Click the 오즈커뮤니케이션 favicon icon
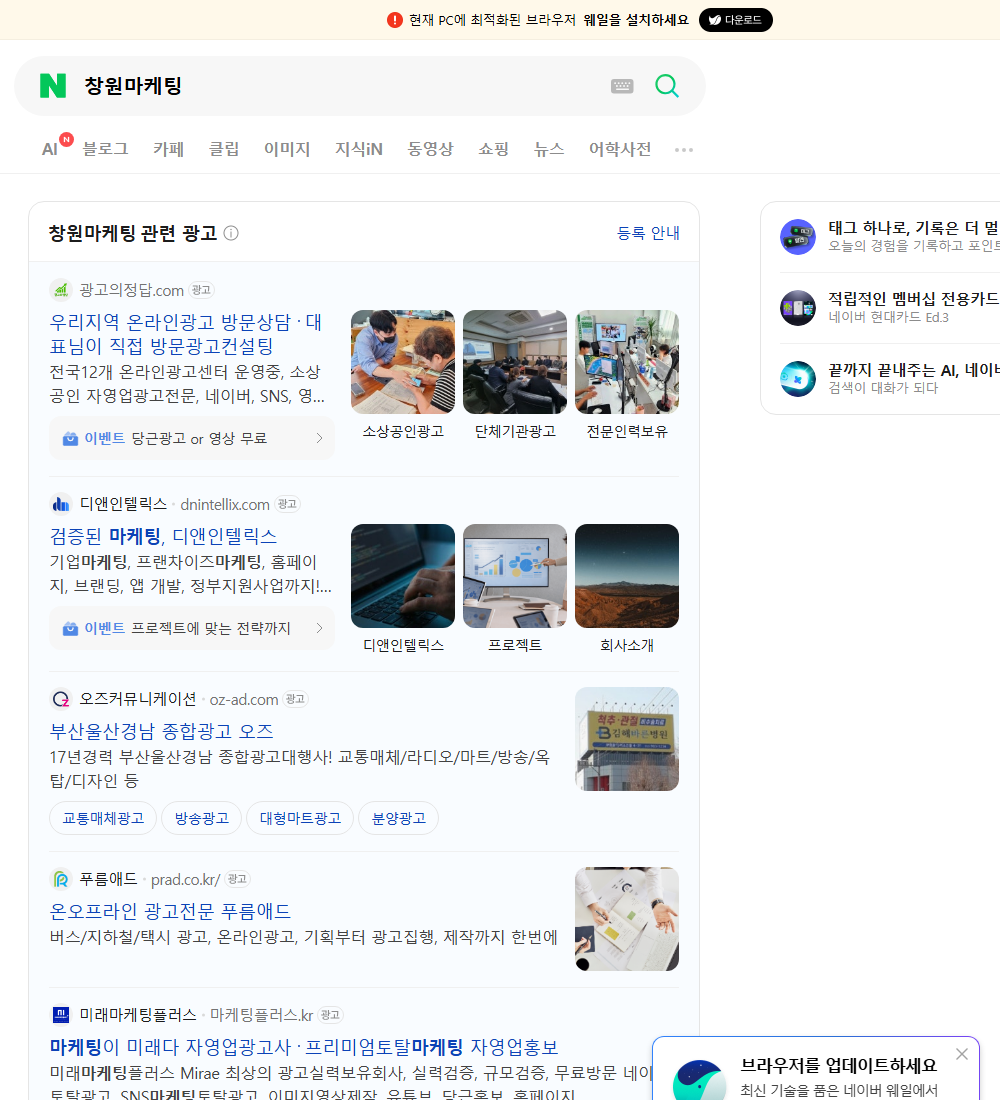1000x1100 pixels. (61, 699)
